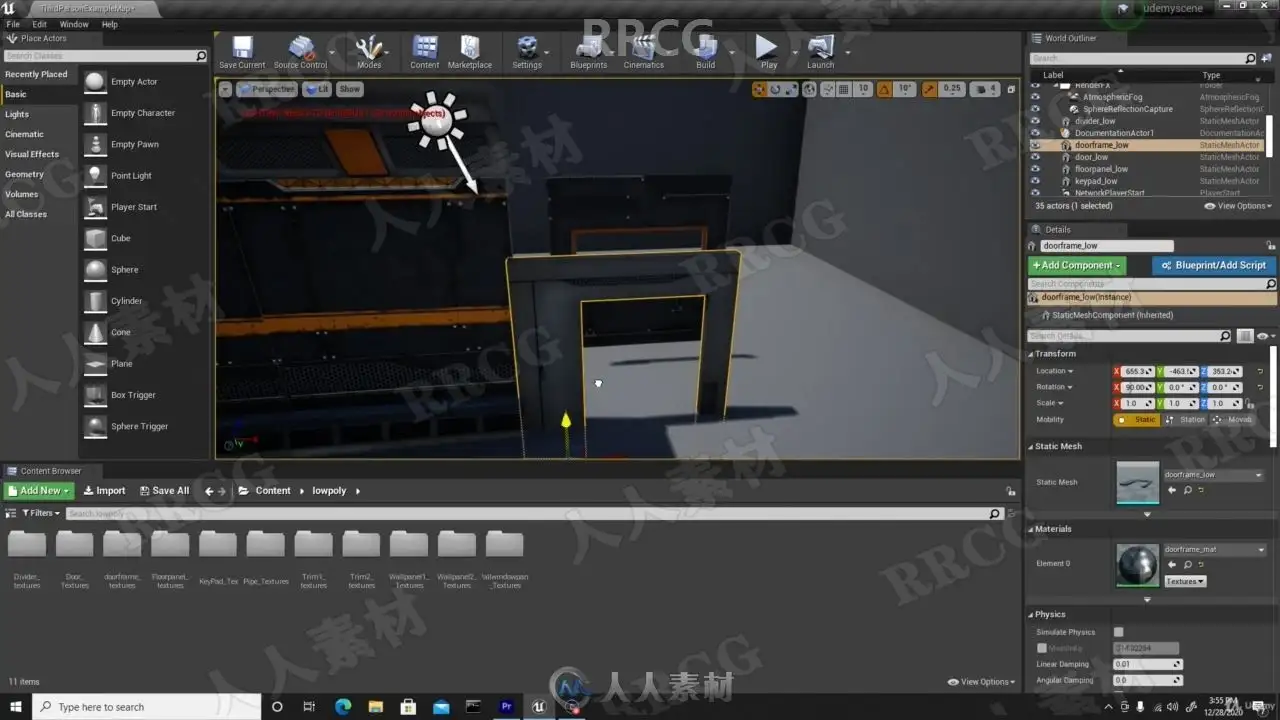Open Microsoft Edge from the taskbar
Viewport: 1280px width, 720px height.
[x=342, y=707]
